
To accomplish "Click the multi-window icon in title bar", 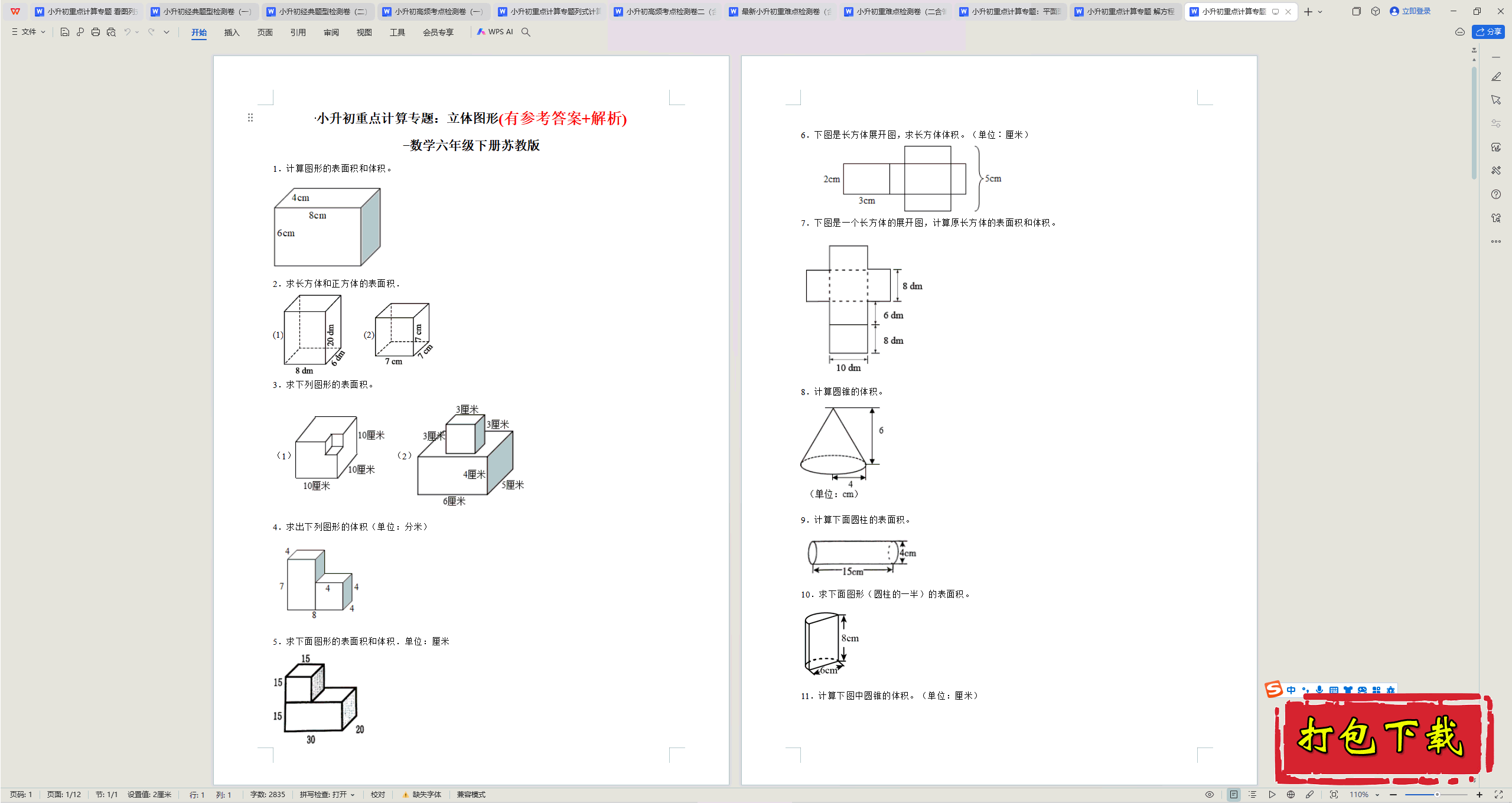I will pyautogui.click(x=1356, y=11).
